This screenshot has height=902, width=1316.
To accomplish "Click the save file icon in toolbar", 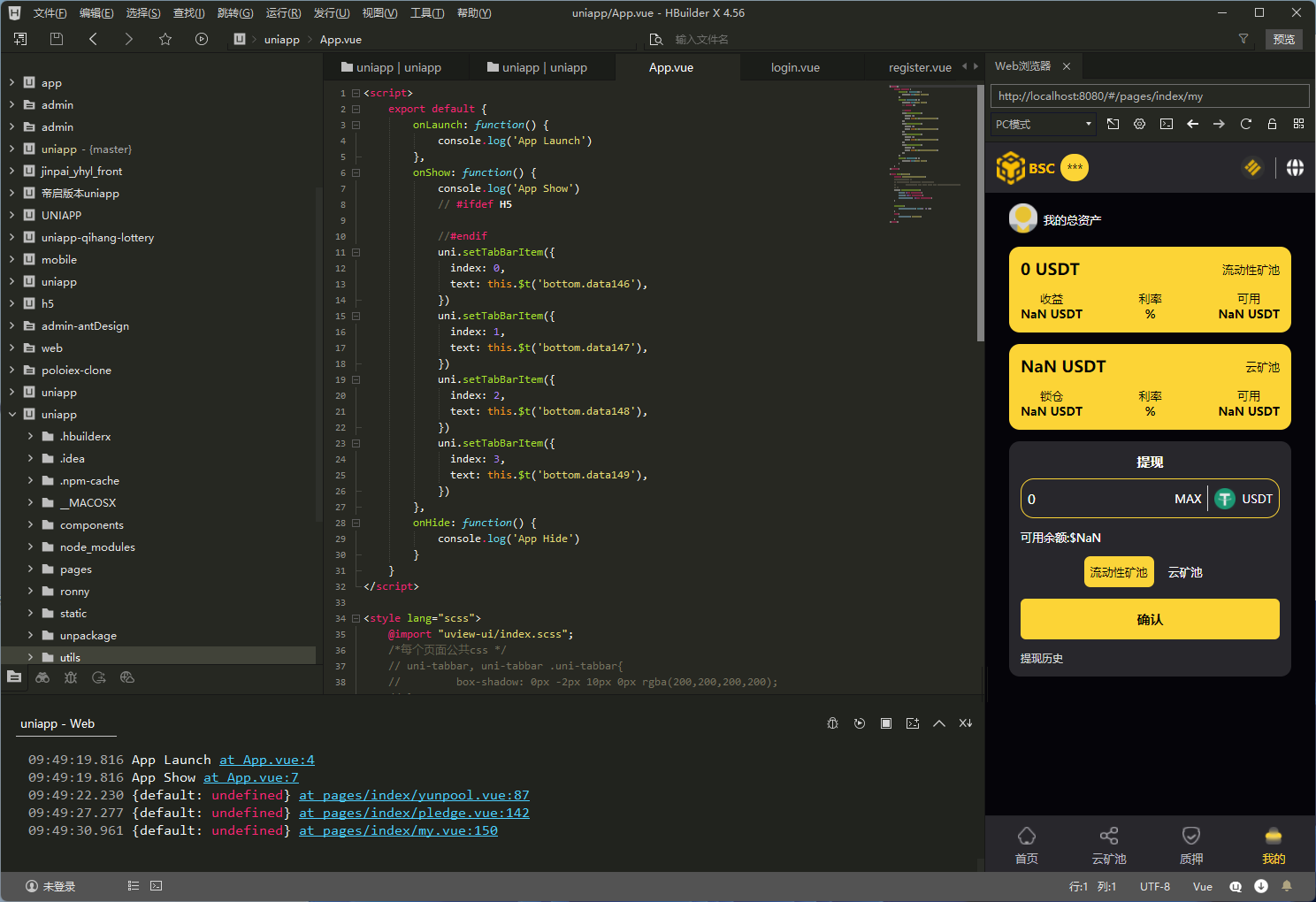I will (x=57, y=39).
